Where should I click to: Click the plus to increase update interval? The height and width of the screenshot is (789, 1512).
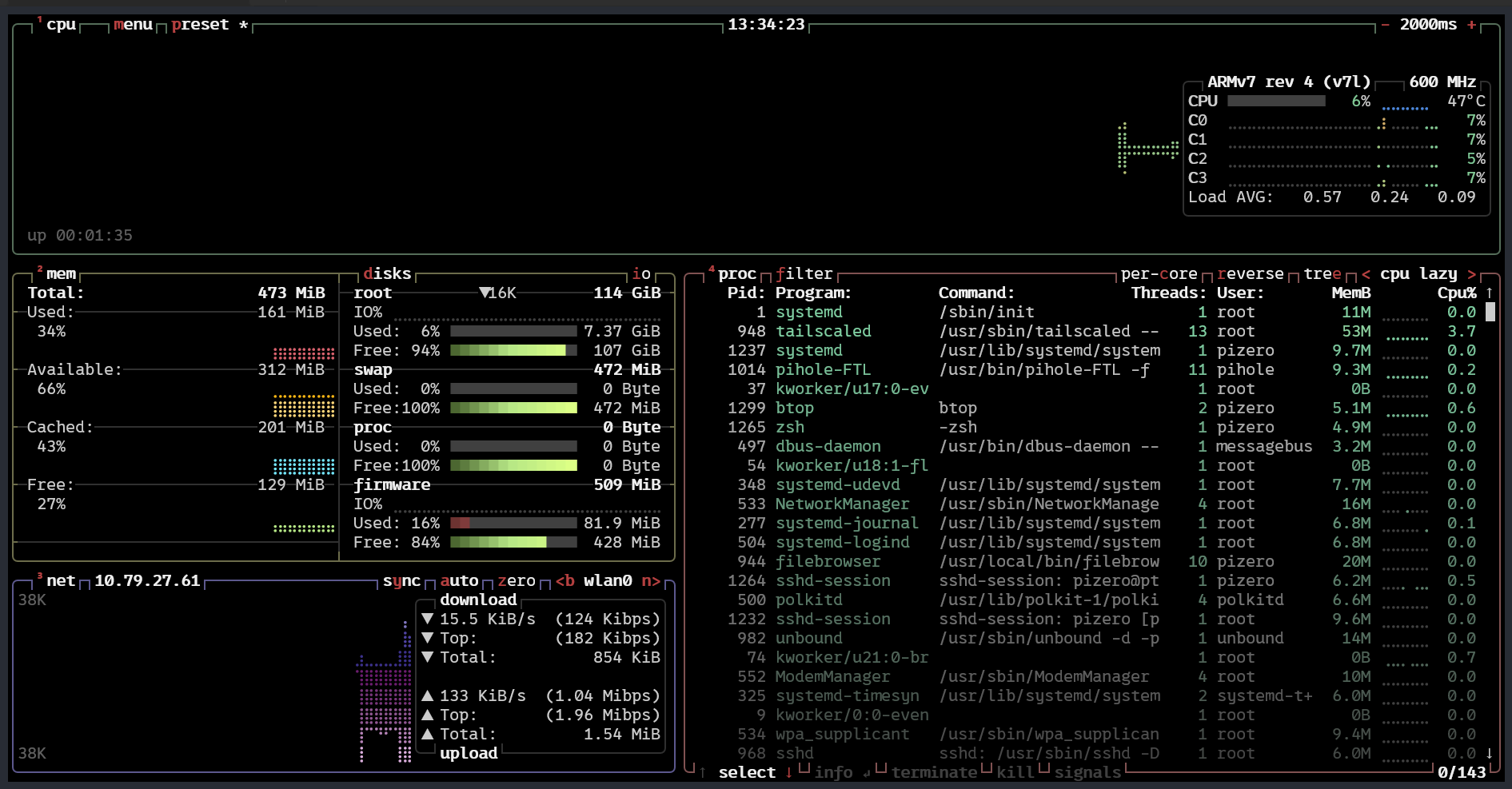1471,25
